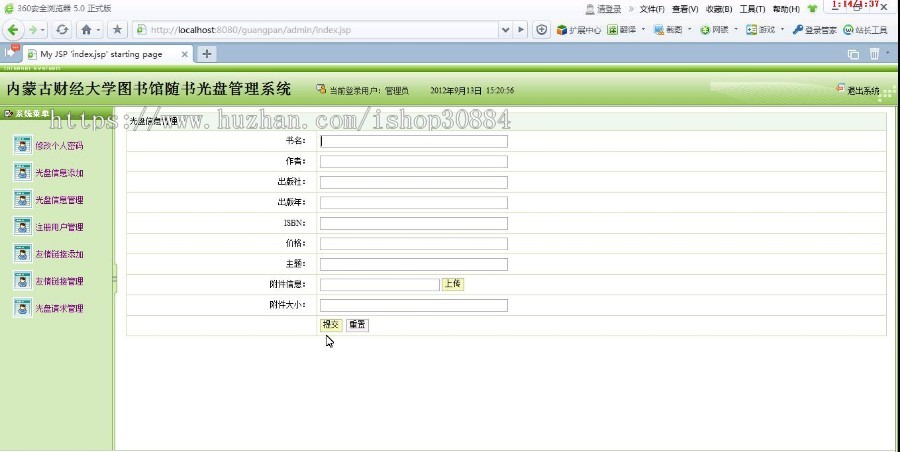900x452 pixels.
Task: Open 光盘请求管理 link
Action: click(59, 308)
